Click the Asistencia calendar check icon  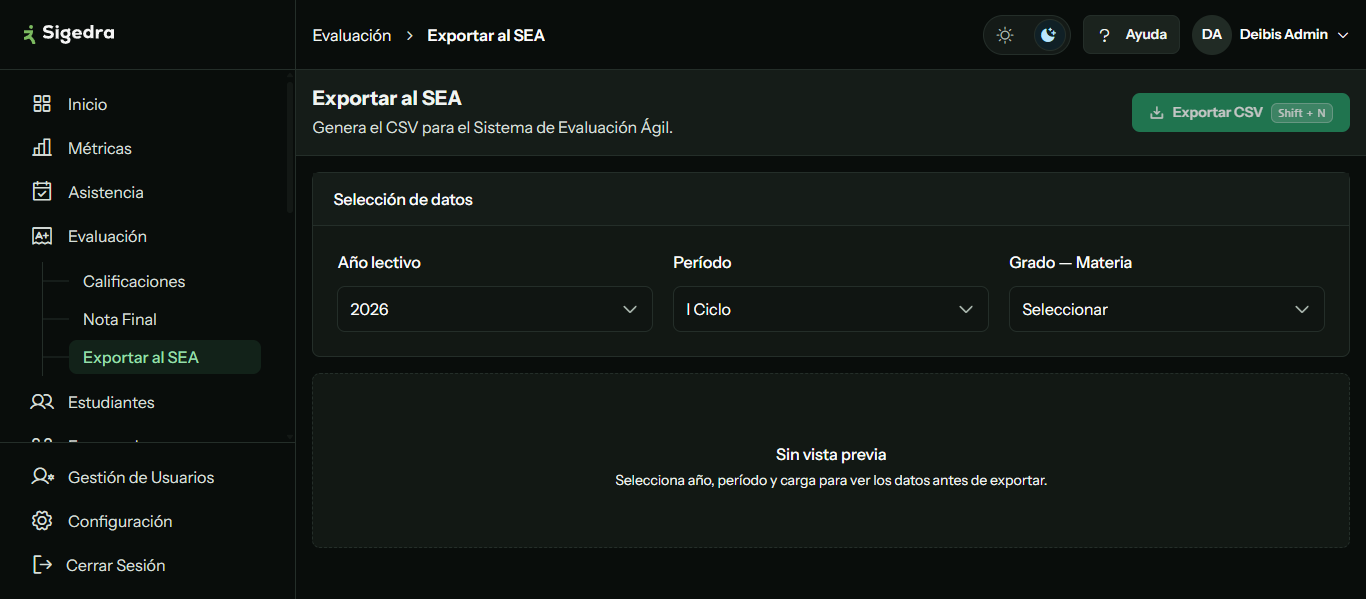42,192
